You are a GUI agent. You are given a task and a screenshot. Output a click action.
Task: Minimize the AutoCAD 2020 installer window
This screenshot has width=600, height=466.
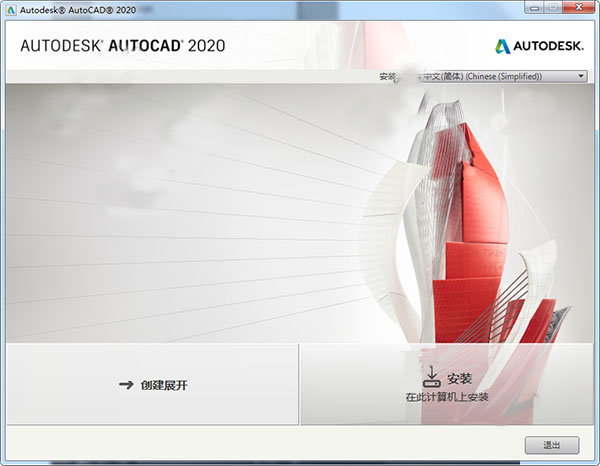(535, 8)
